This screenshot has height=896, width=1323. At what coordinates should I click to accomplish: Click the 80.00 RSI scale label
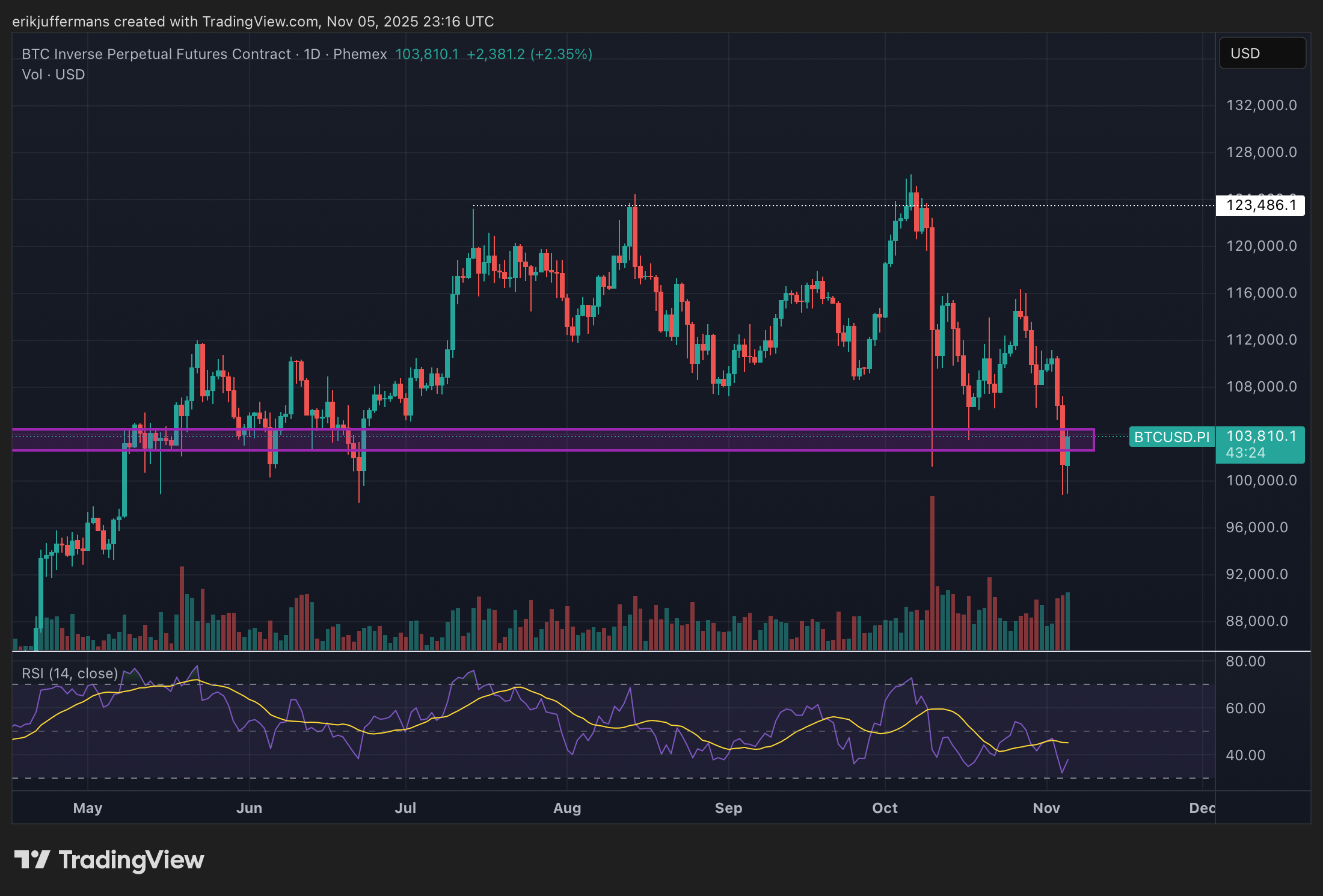[x=1245, y=661]
